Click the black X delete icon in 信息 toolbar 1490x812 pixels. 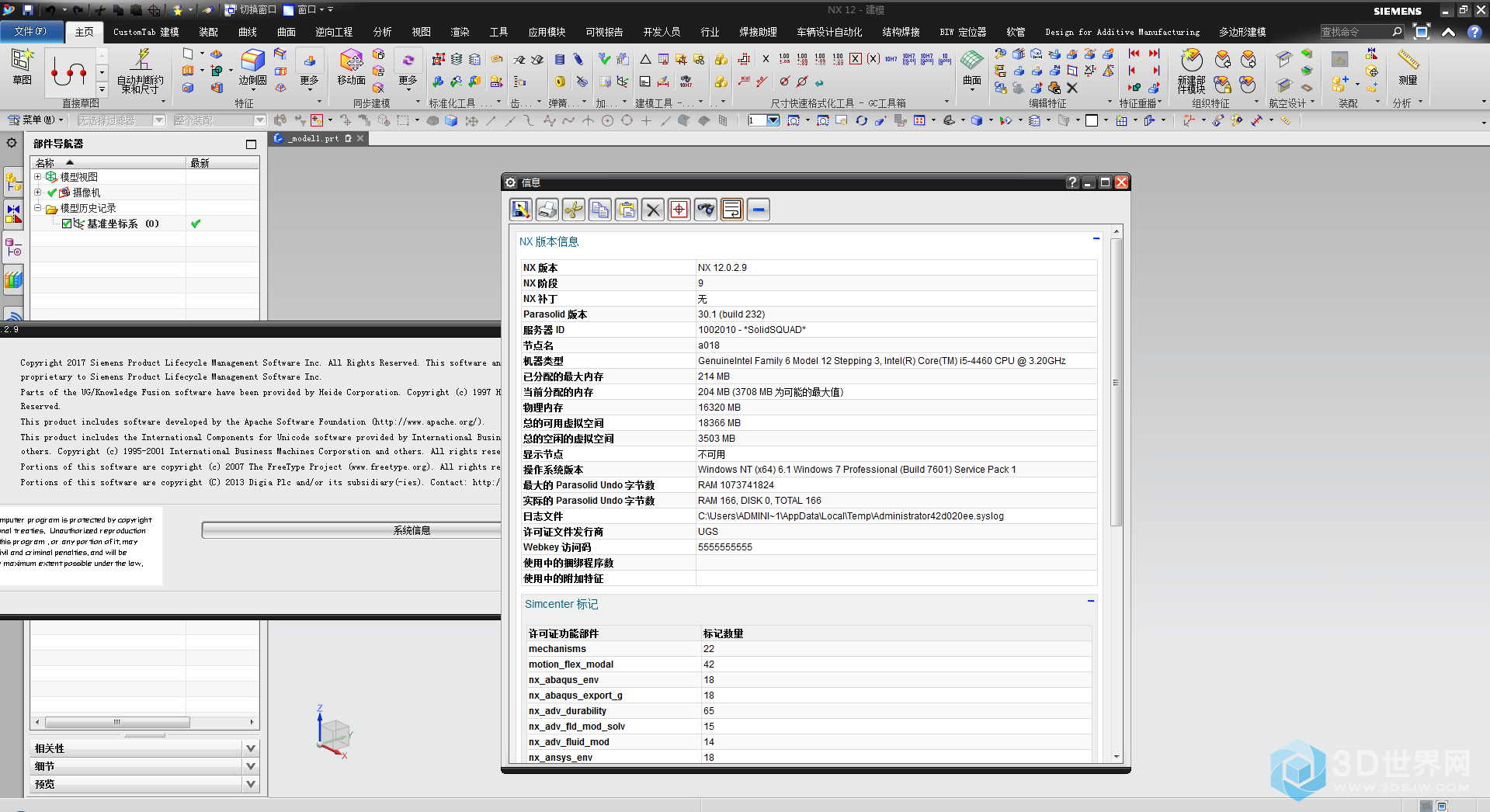653,210
